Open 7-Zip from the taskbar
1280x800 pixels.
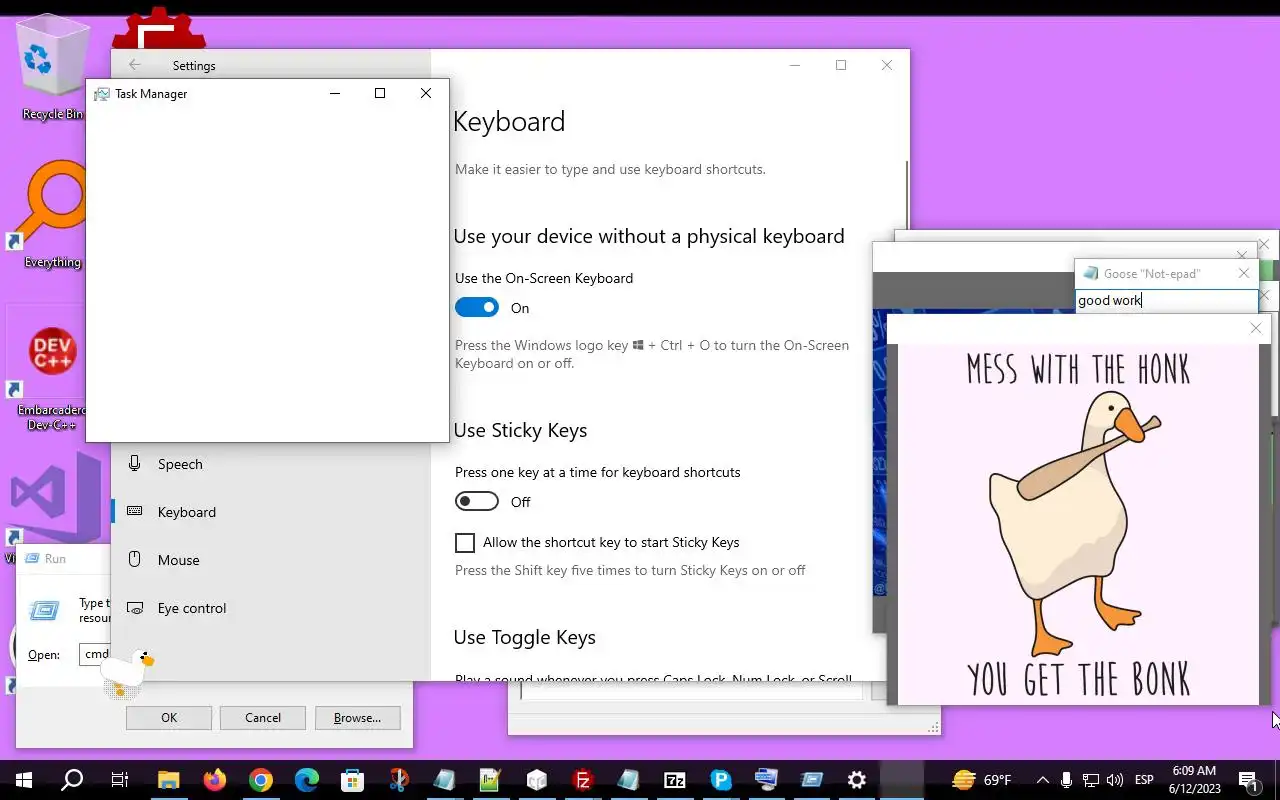click(674, 780)
